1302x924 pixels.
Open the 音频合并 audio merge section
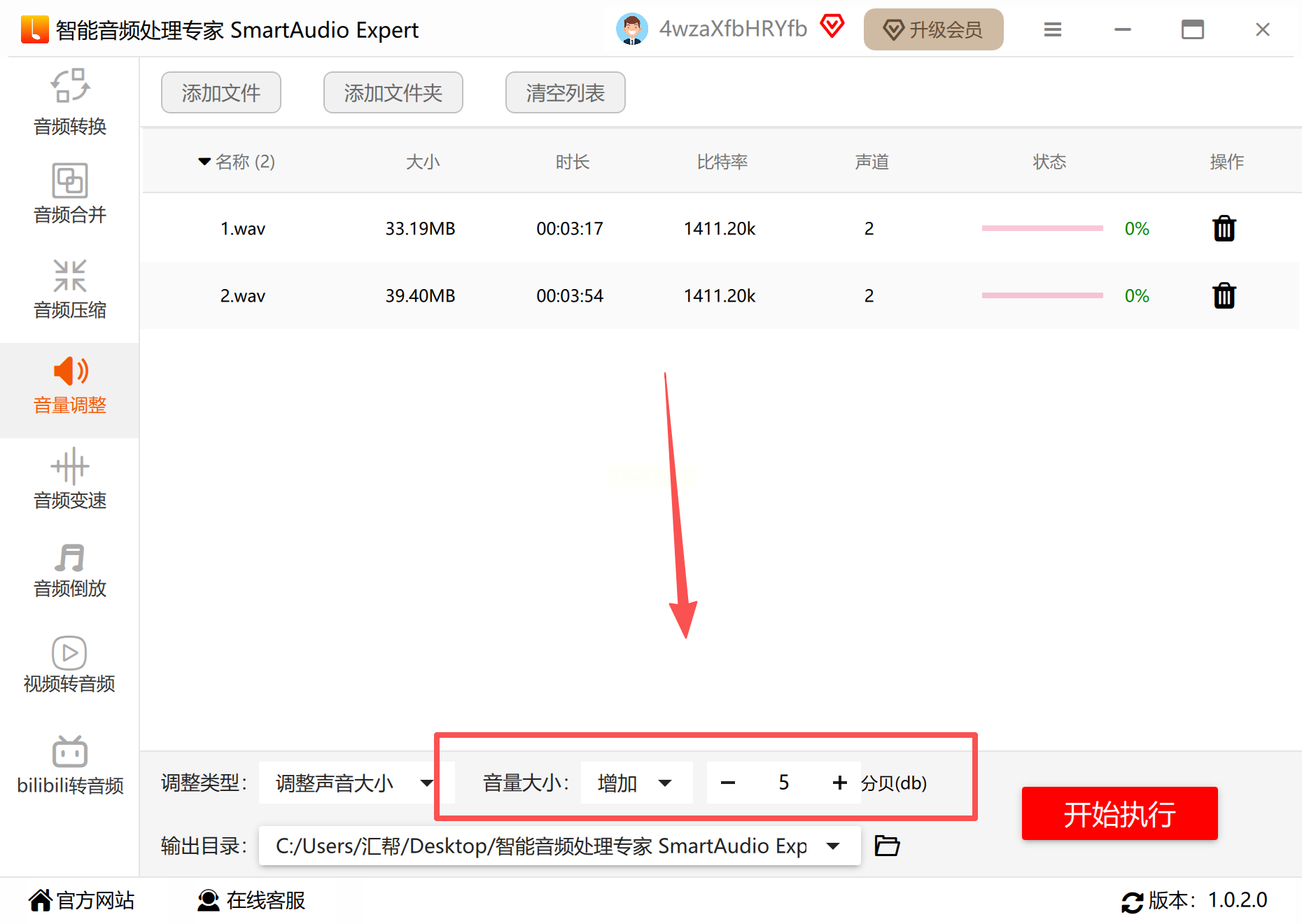coord(70,193)
